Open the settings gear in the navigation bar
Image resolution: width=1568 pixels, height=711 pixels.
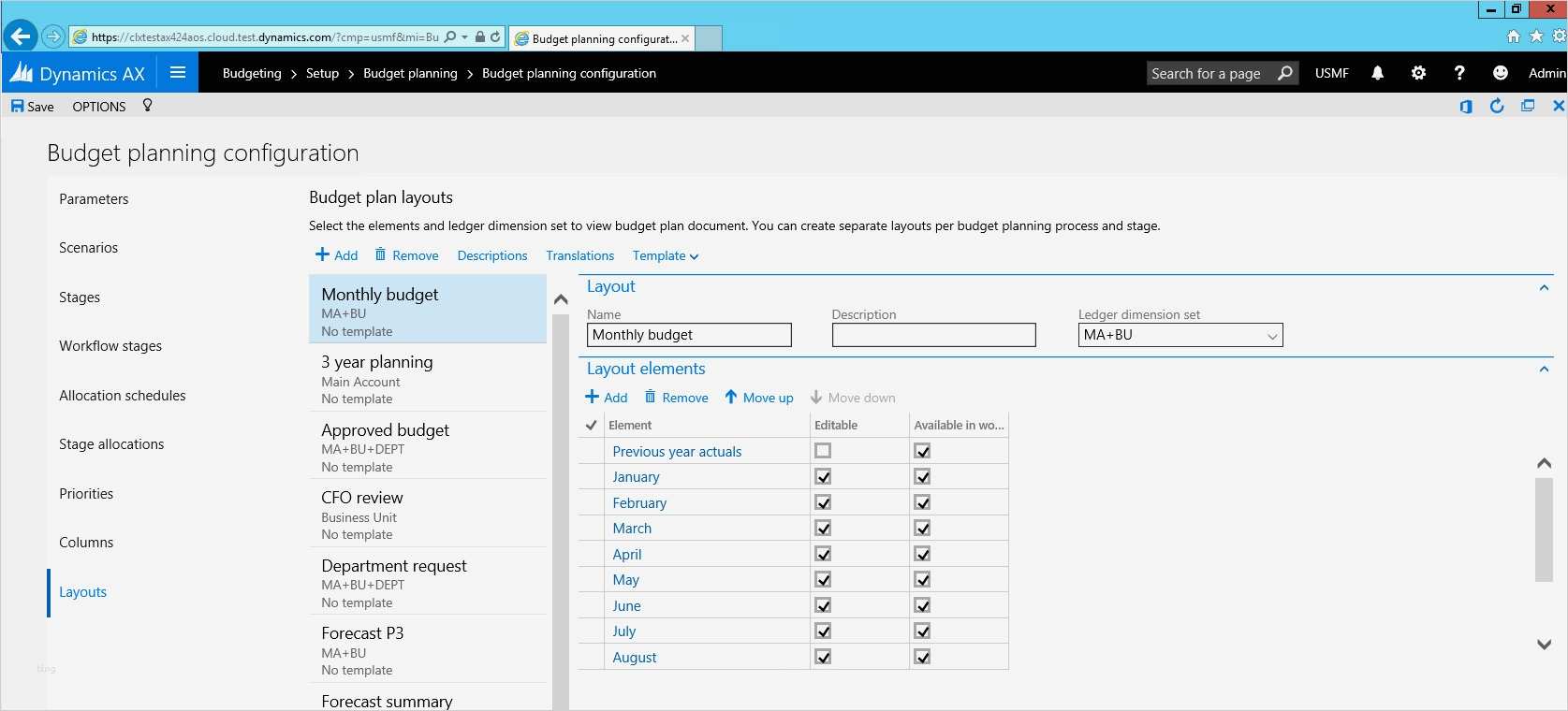tap(1418, 73)
